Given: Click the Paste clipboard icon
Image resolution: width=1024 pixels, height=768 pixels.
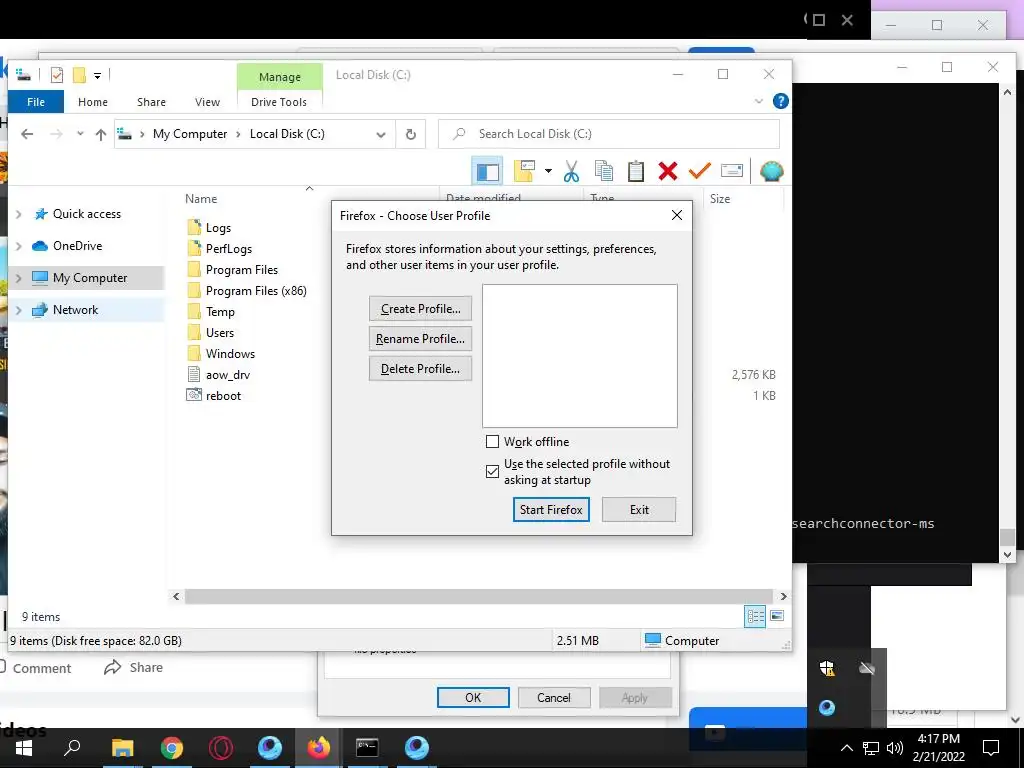Looking at the screenshot, I should tap(635, 171).
